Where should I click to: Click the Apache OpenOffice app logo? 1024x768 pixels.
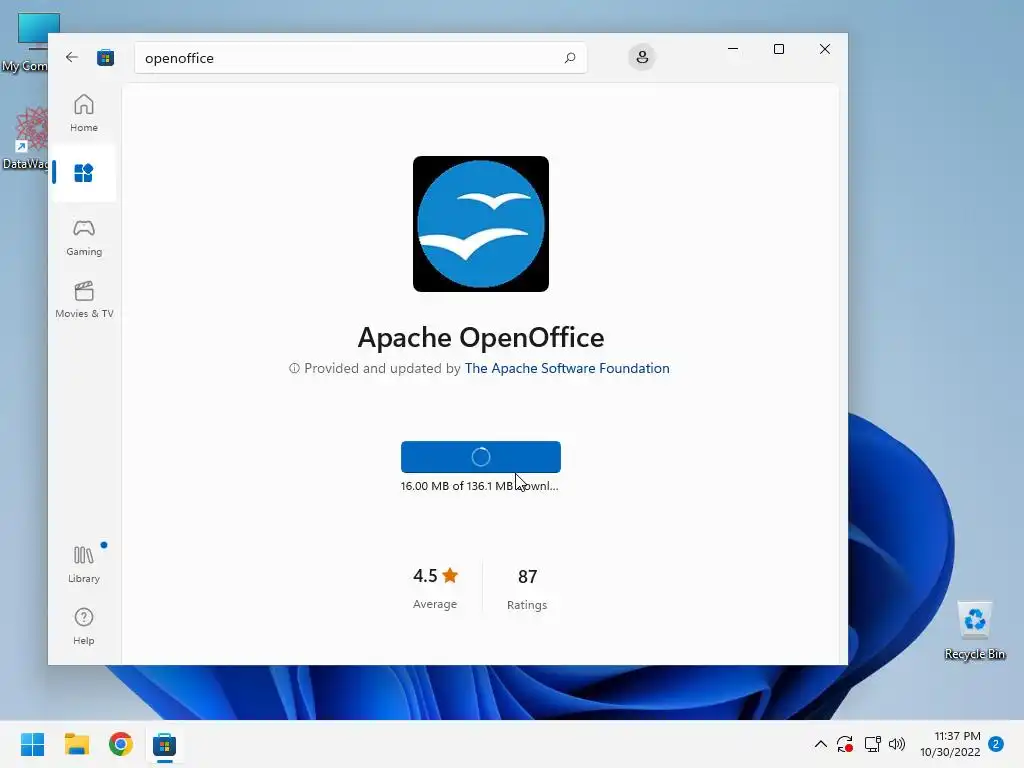point(481,224)
